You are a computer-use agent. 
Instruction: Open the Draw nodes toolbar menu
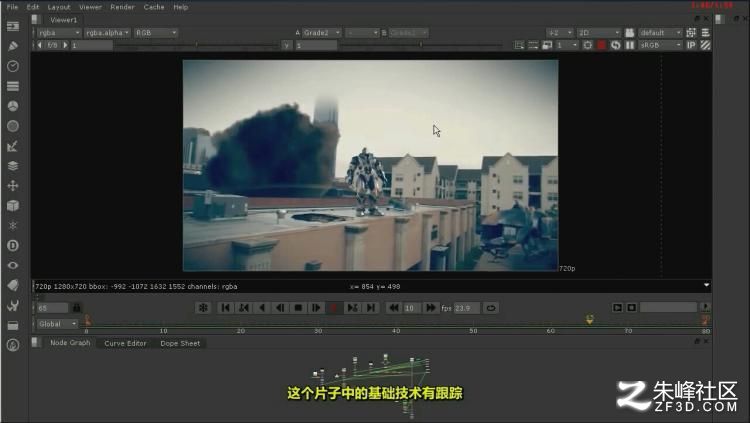point(13,46)
